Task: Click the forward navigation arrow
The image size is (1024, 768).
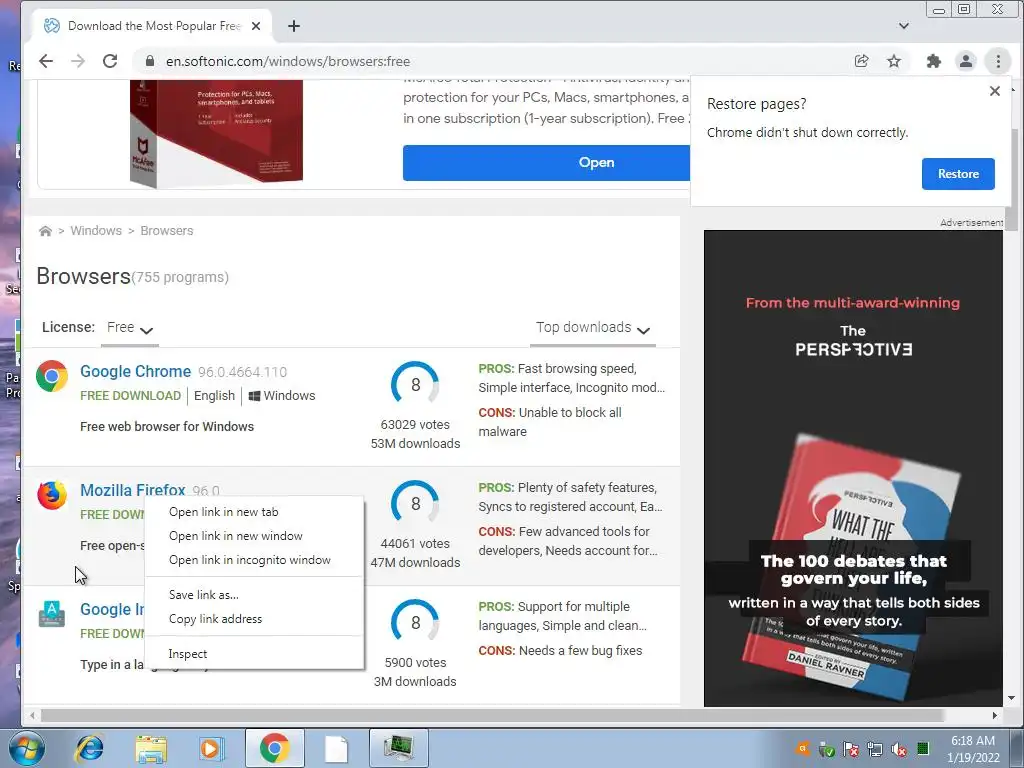Action: pos(78,61)
